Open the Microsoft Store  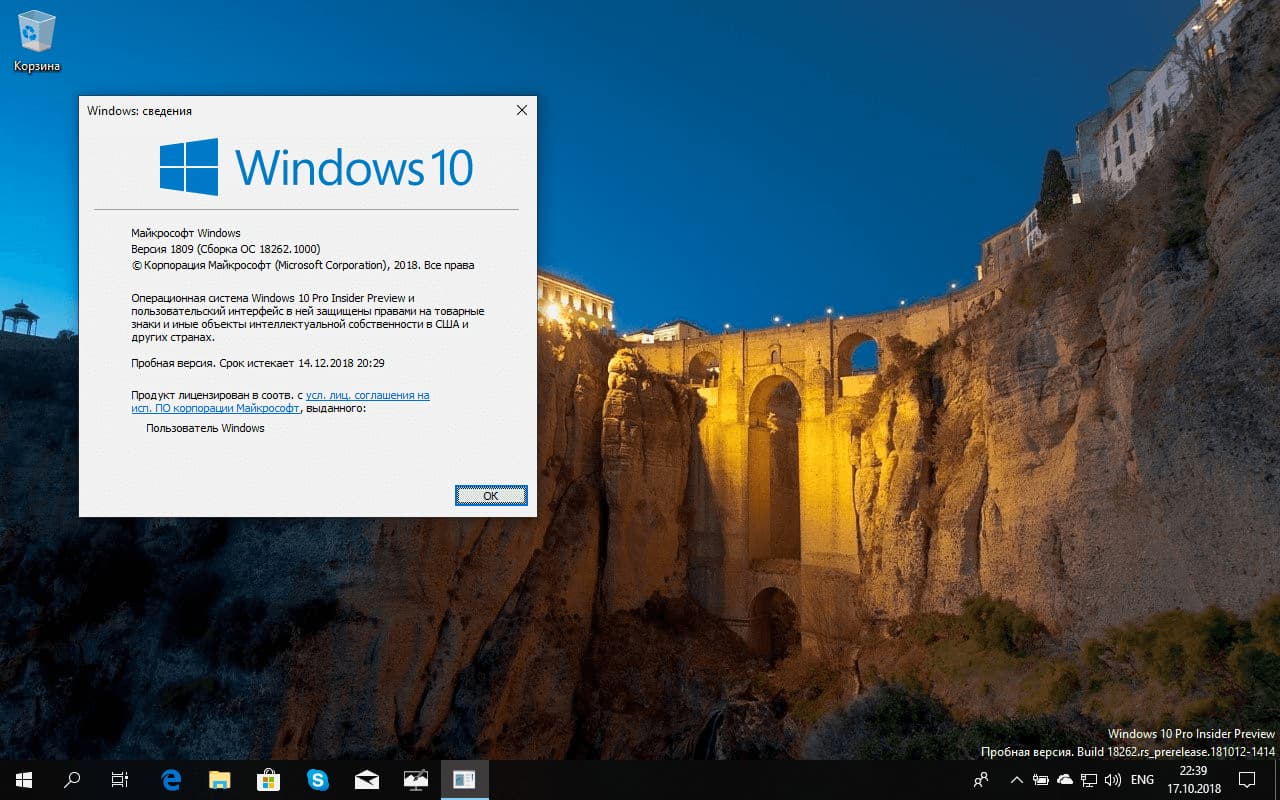coord(267,780)
